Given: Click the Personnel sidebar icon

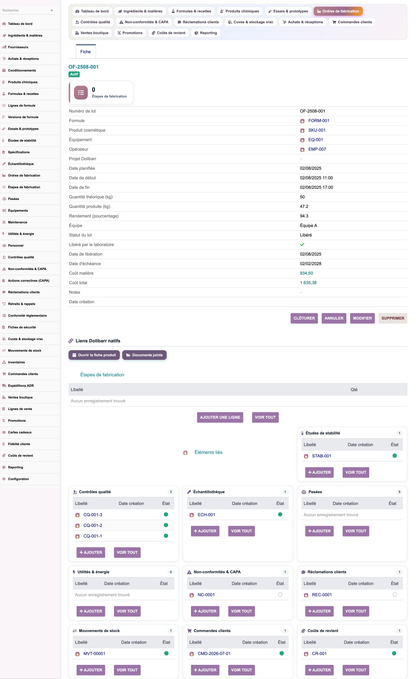Looking at the screenshot, I should tap(4, 246).
